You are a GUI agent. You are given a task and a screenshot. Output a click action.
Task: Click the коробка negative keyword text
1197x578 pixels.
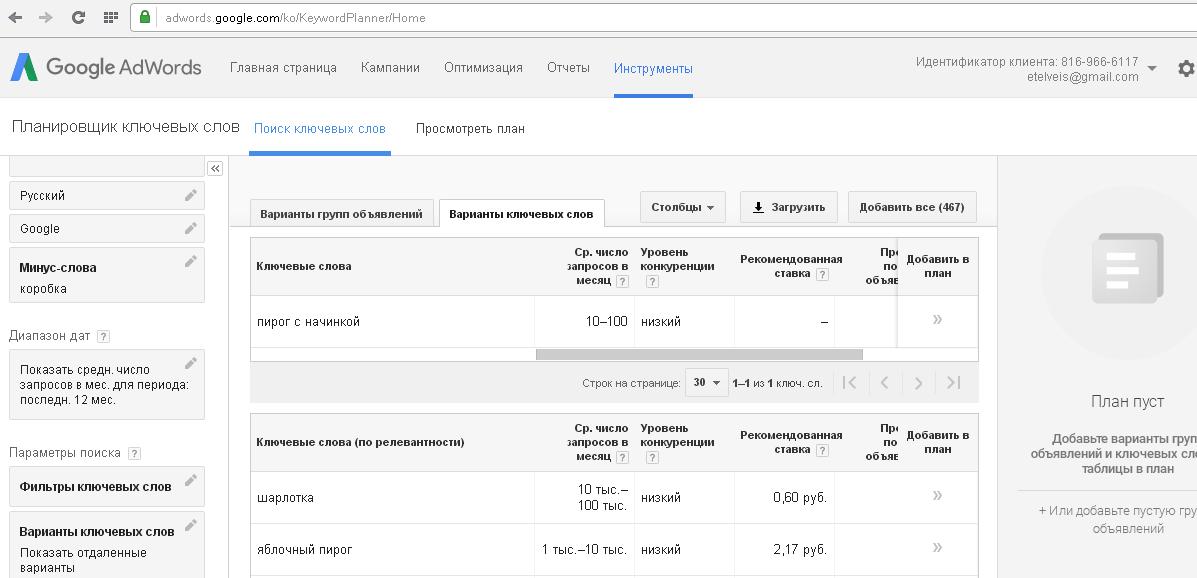tap(44, 289)
